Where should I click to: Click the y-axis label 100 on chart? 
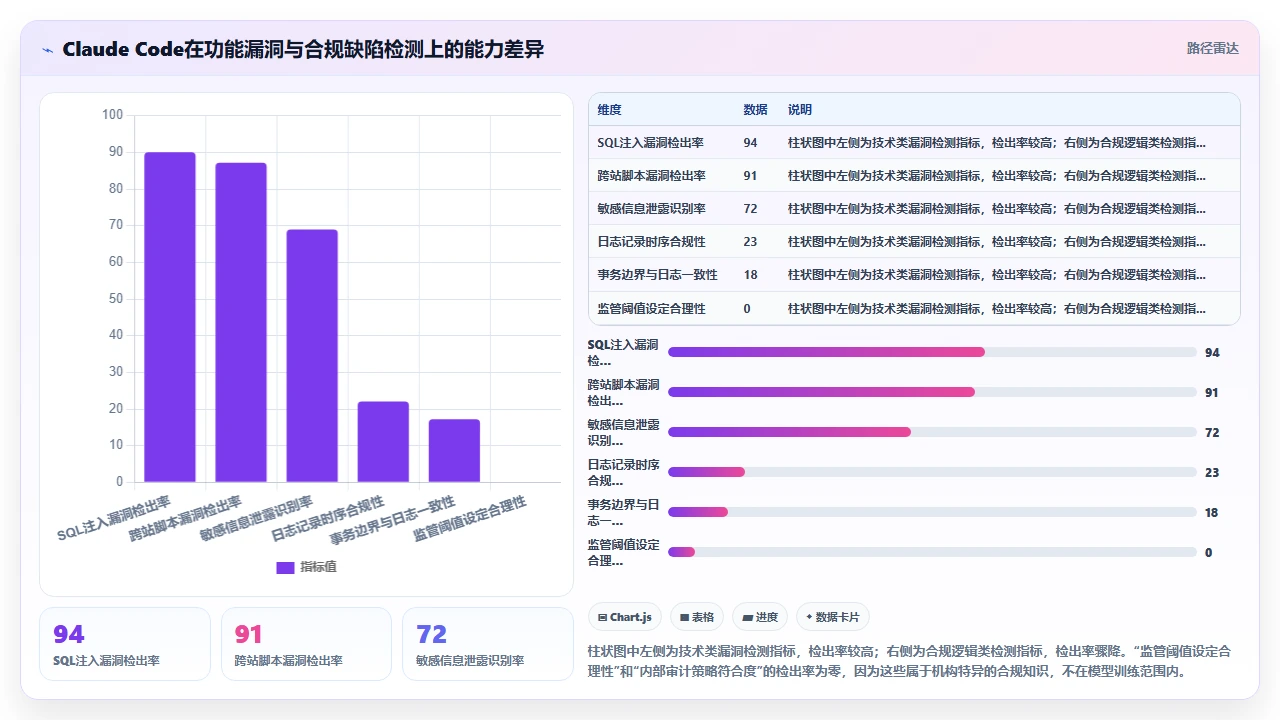112,115
